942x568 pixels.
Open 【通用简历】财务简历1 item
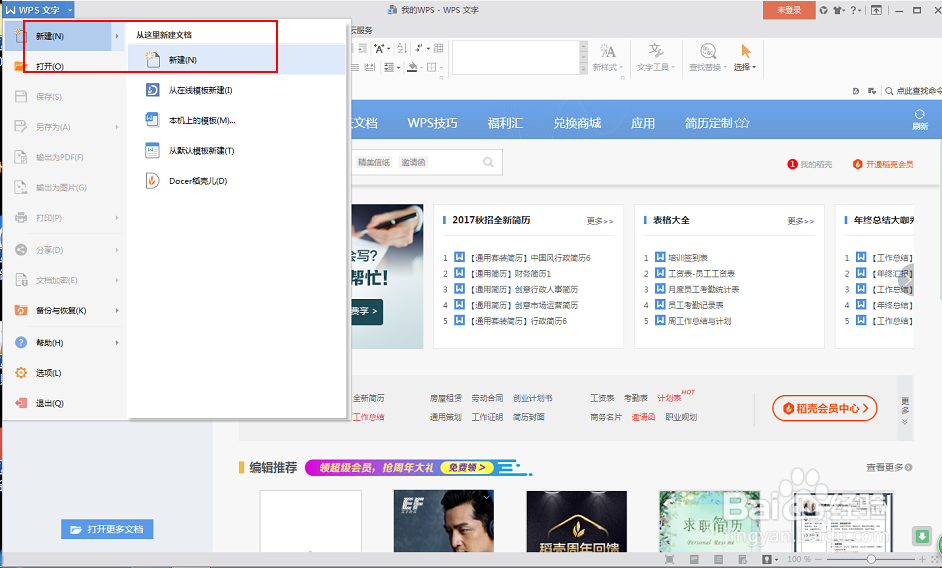[x=510, y=273]
